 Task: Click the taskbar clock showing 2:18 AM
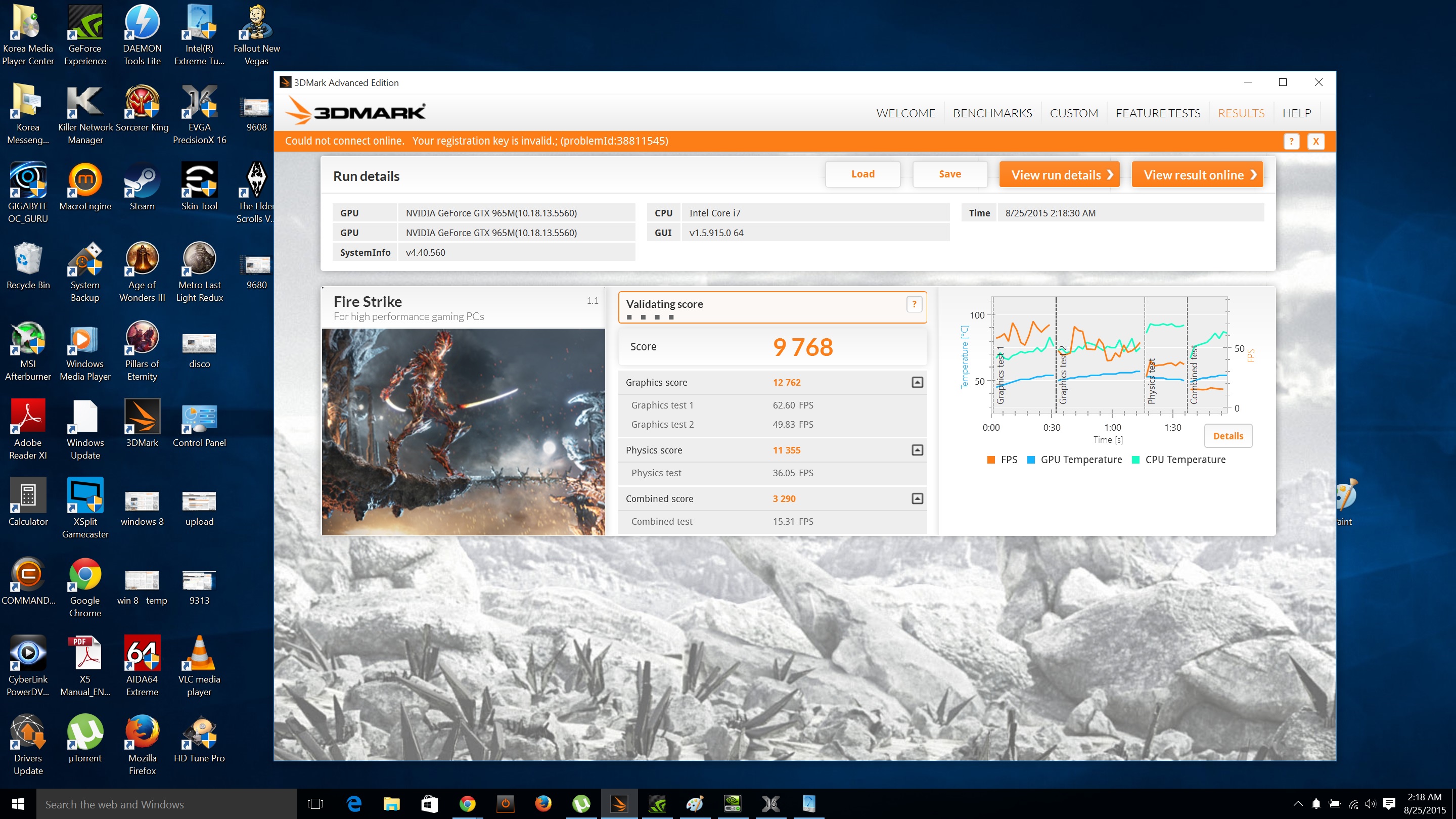coord(1424,803)
